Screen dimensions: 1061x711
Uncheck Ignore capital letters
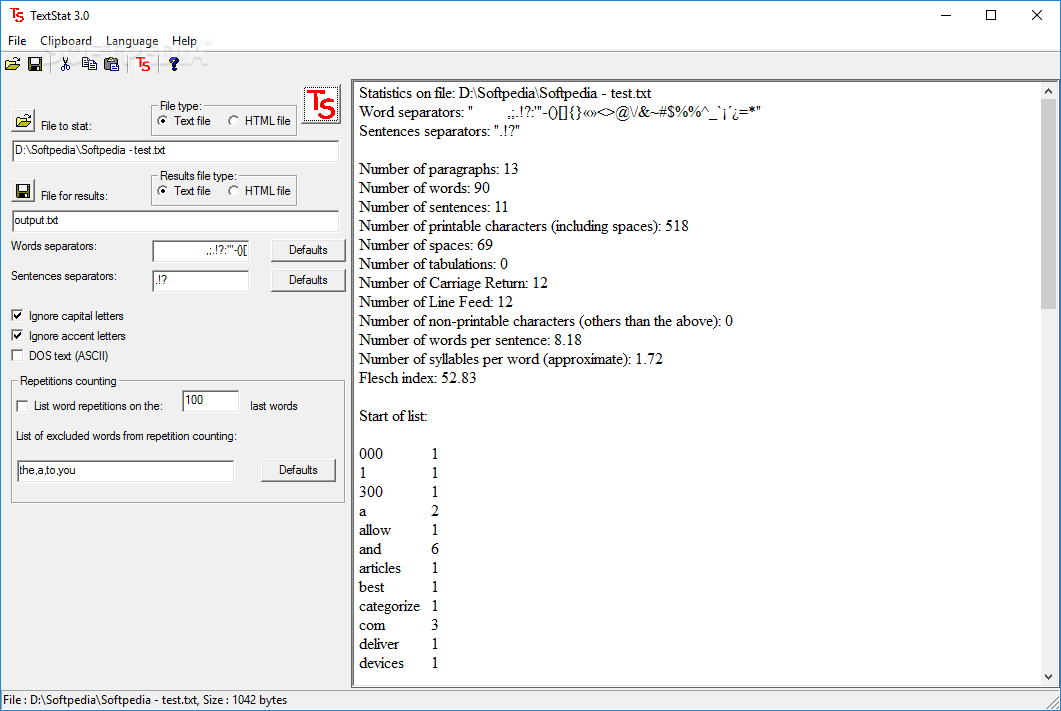[18, 315]
